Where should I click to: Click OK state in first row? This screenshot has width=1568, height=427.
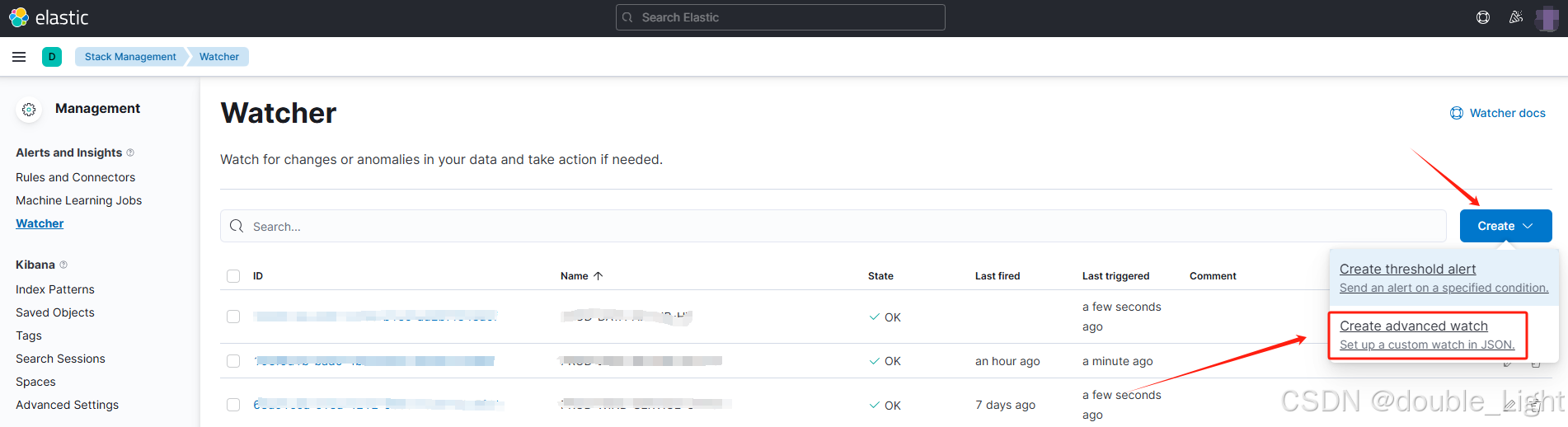point(885,317)
